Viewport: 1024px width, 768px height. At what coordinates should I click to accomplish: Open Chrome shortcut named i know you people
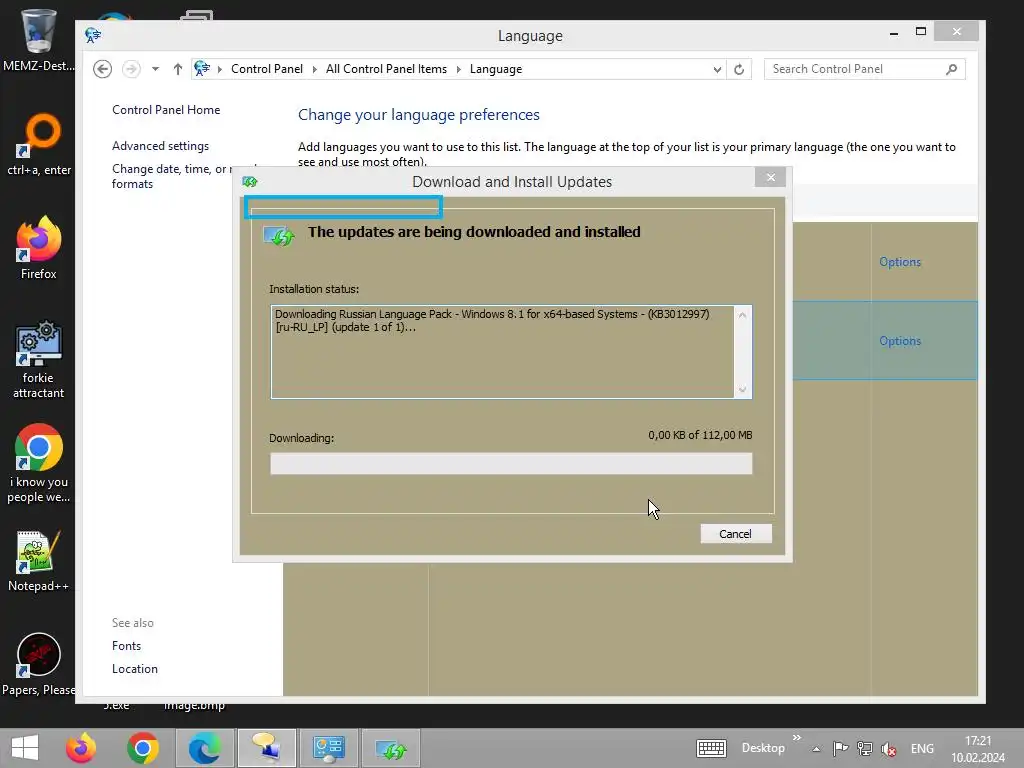[x=39, y=464]
